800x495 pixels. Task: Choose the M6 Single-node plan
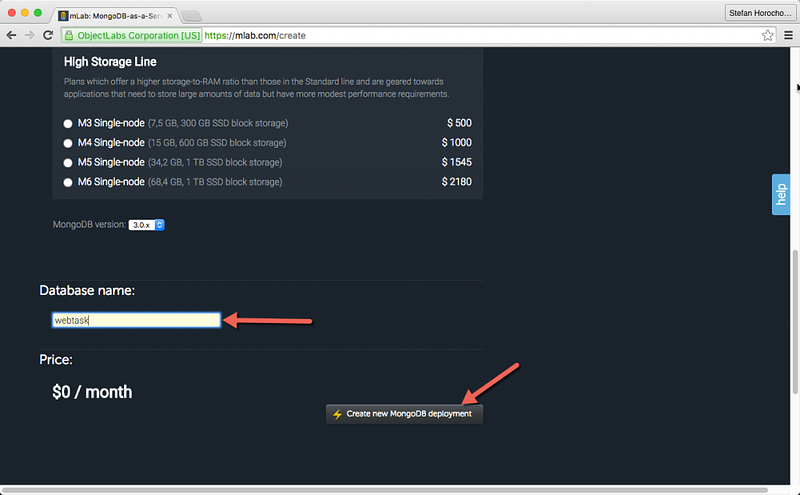tap(68, 182)
